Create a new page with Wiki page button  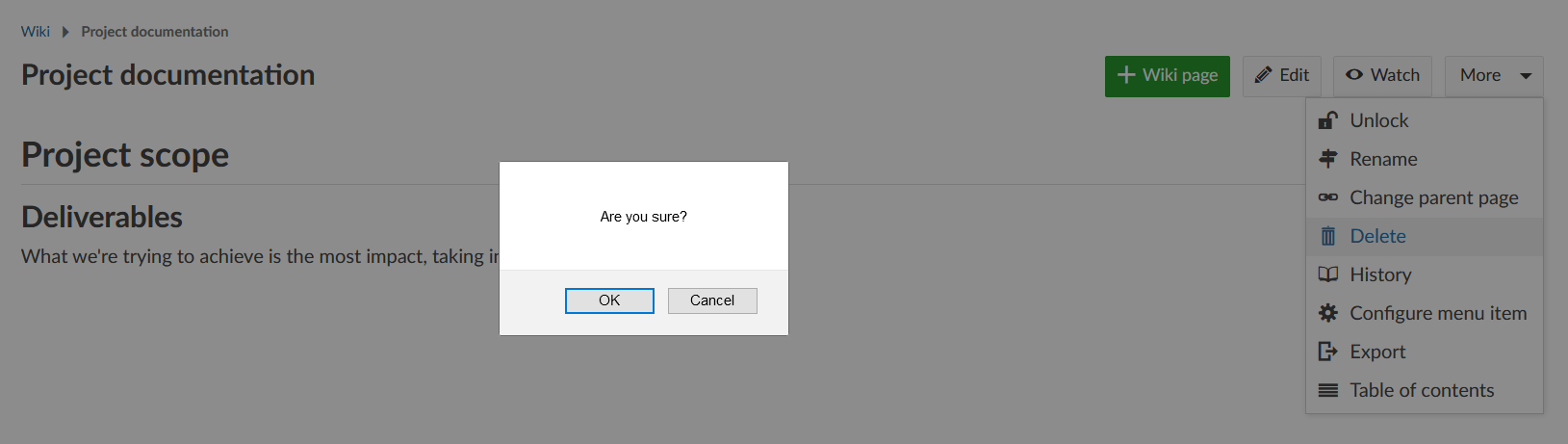pos(1167,75)
